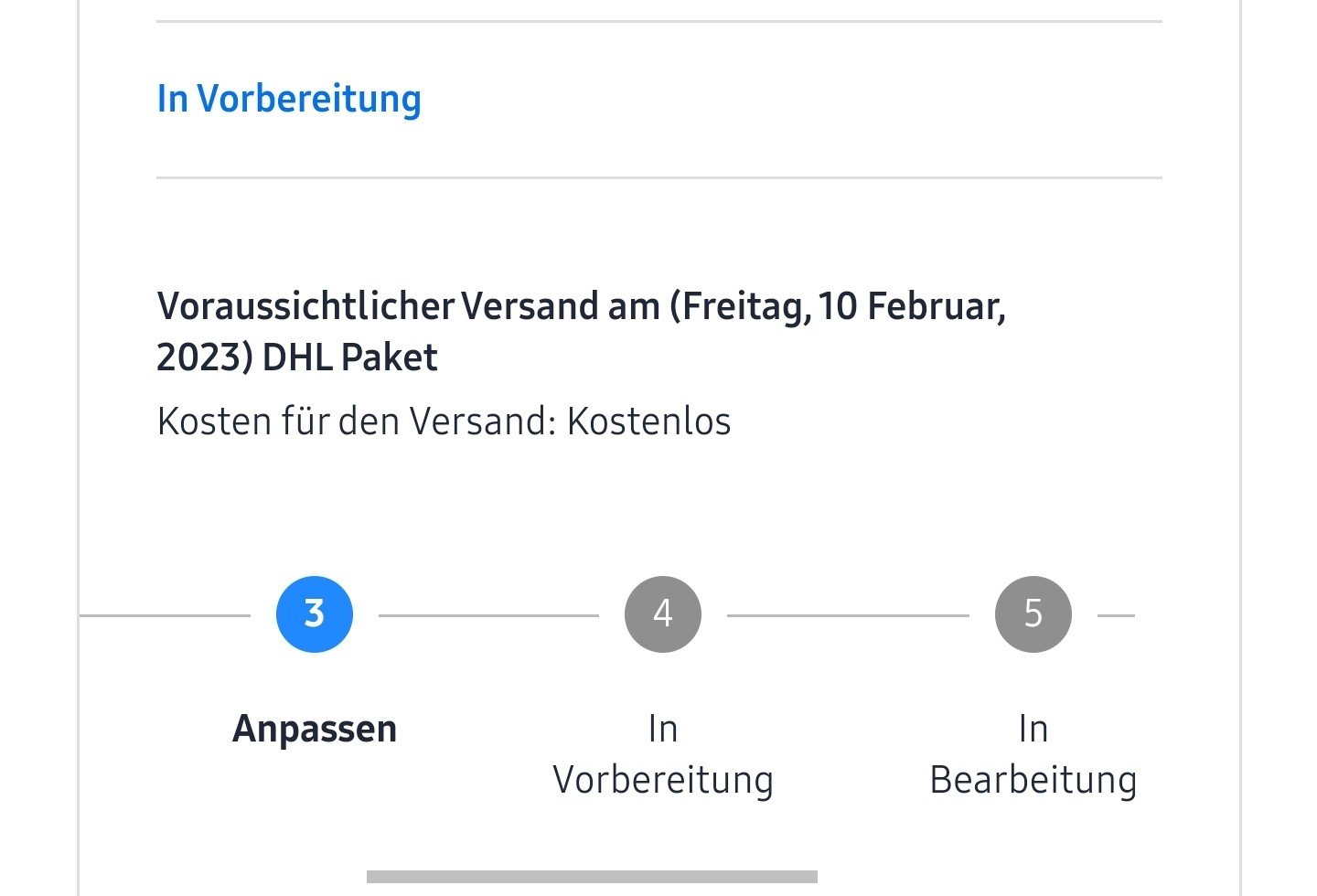
Task: Click the Freitag, 10 Februar date text
Action: pyautogui.click(x=841, y=306)
